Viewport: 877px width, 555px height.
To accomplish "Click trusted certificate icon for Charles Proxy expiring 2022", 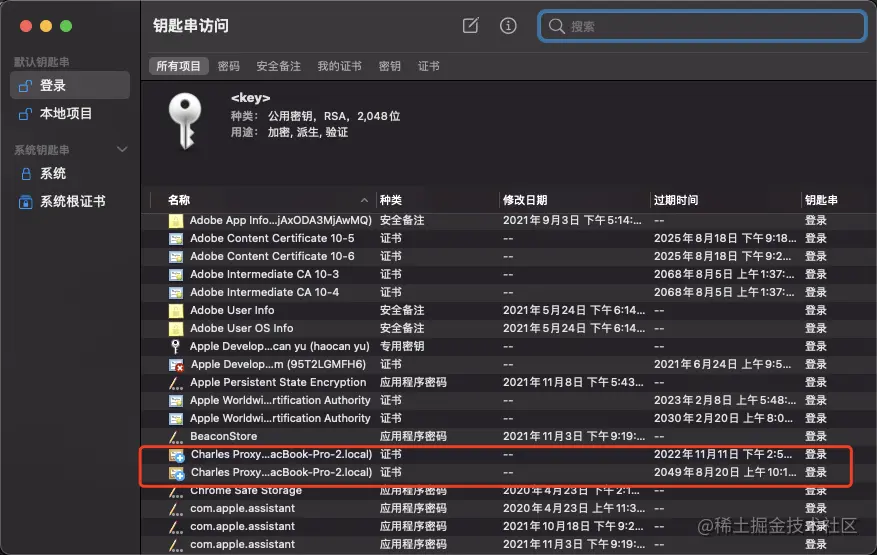I will (x=177, y=455).
